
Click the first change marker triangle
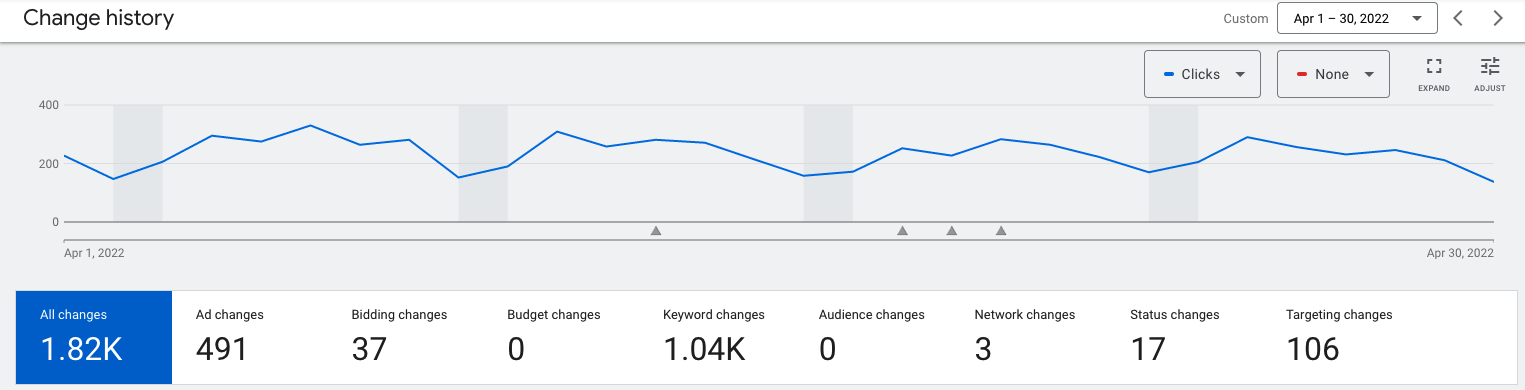pyautogui.click(x=656, y=230)
